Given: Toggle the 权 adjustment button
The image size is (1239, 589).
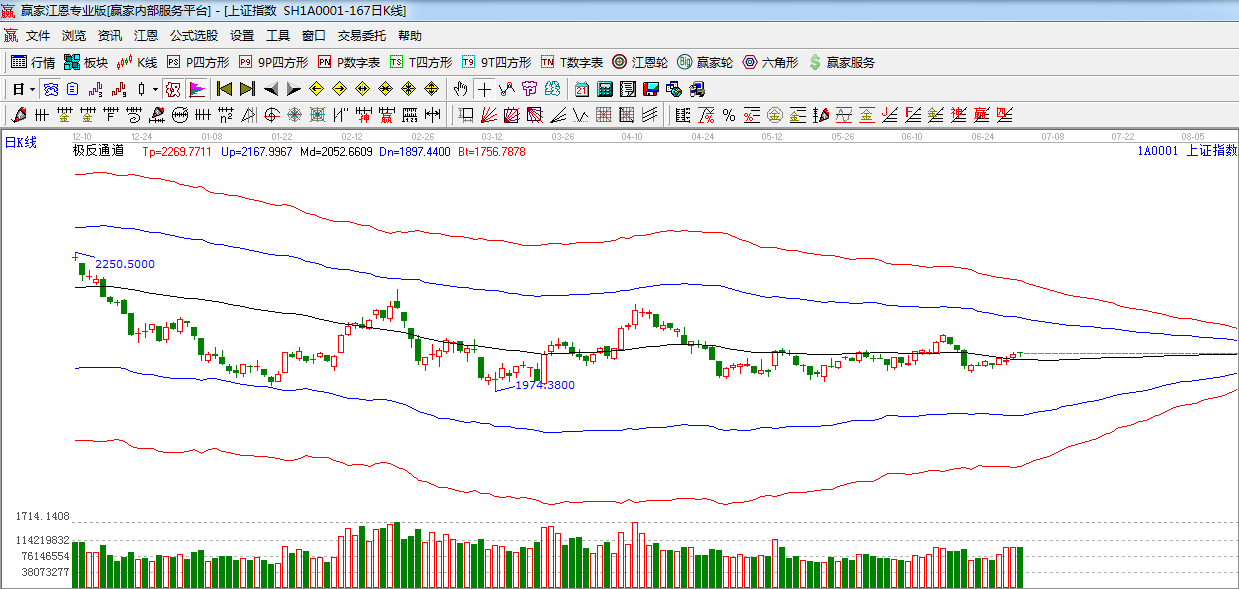Looking at the screenshot, I should tap(173, 89).
